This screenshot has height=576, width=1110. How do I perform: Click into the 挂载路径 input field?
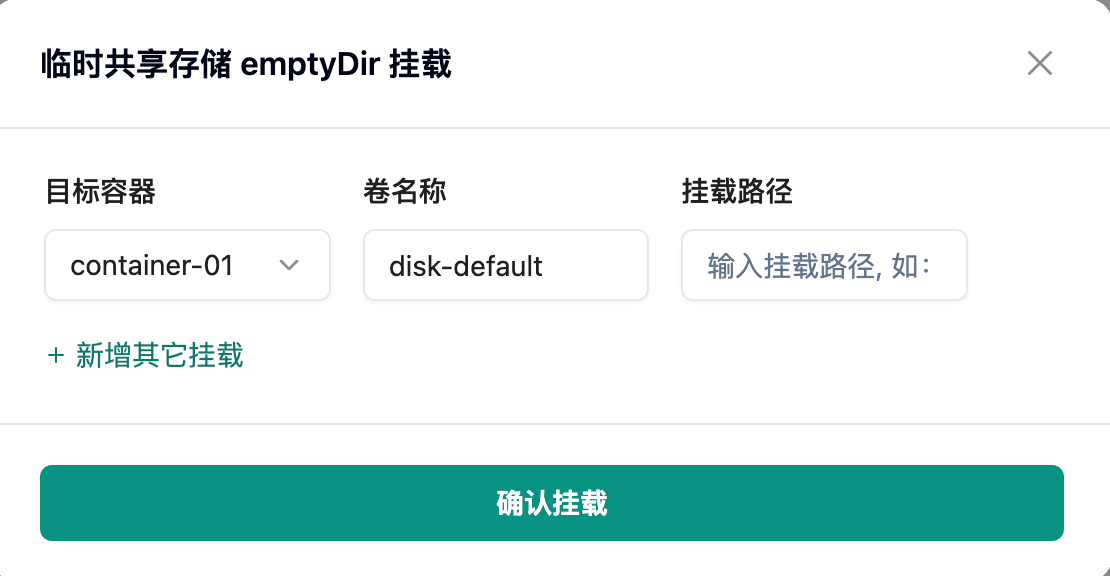tap(823, 265)
